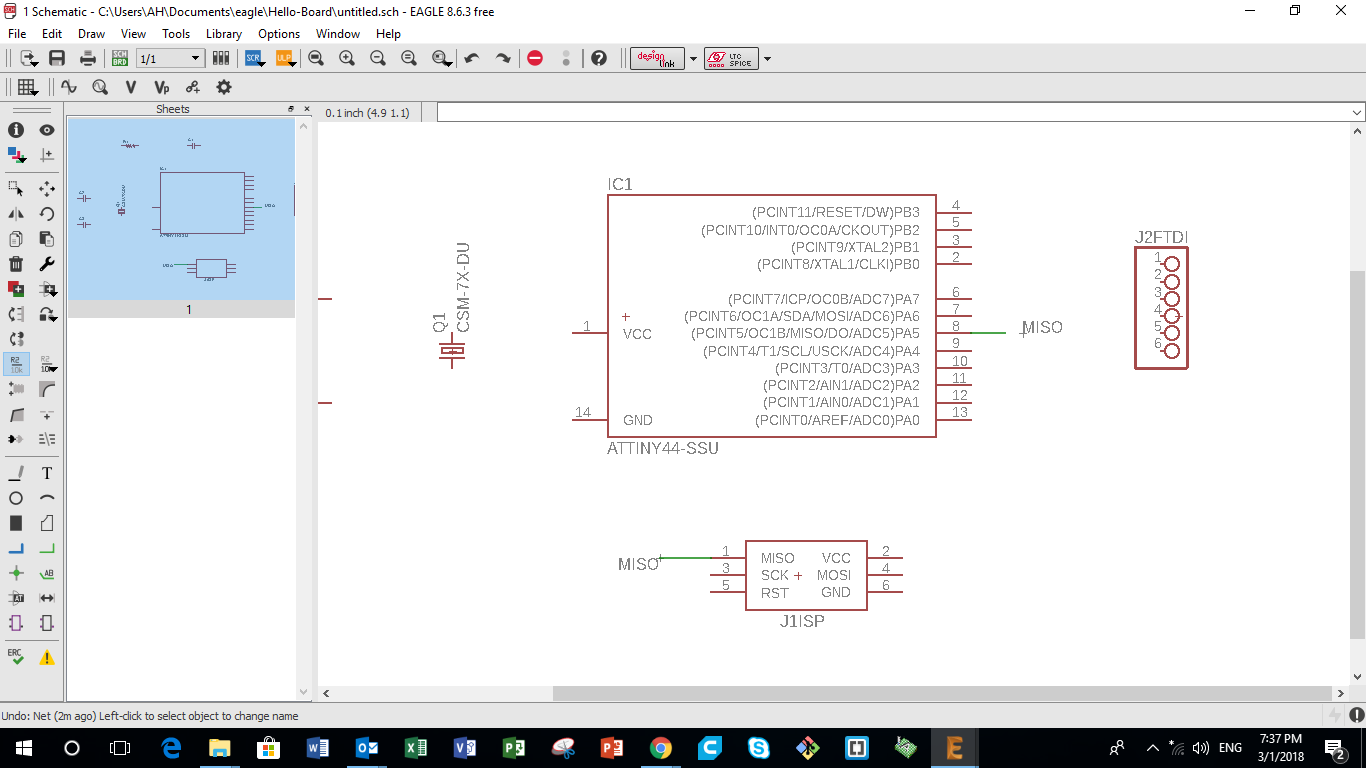Click the Windows Start button
Image resolution: width=1366 pixels, height=768 pixels.
click(23, 747)
